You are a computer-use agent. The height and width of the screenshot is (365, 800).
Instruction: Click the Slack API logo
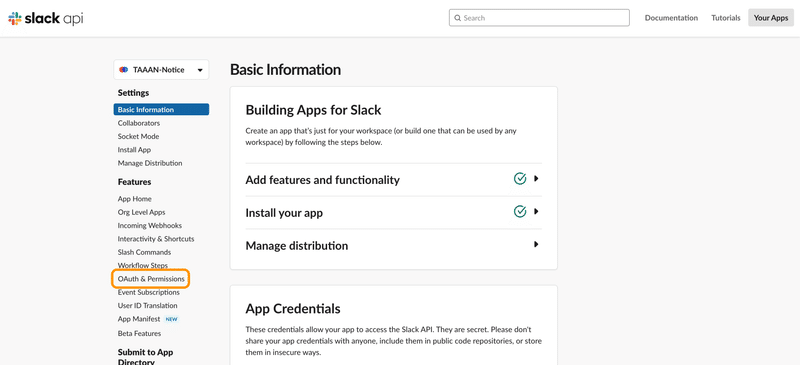pyautogui.click(x=45, y=18)
